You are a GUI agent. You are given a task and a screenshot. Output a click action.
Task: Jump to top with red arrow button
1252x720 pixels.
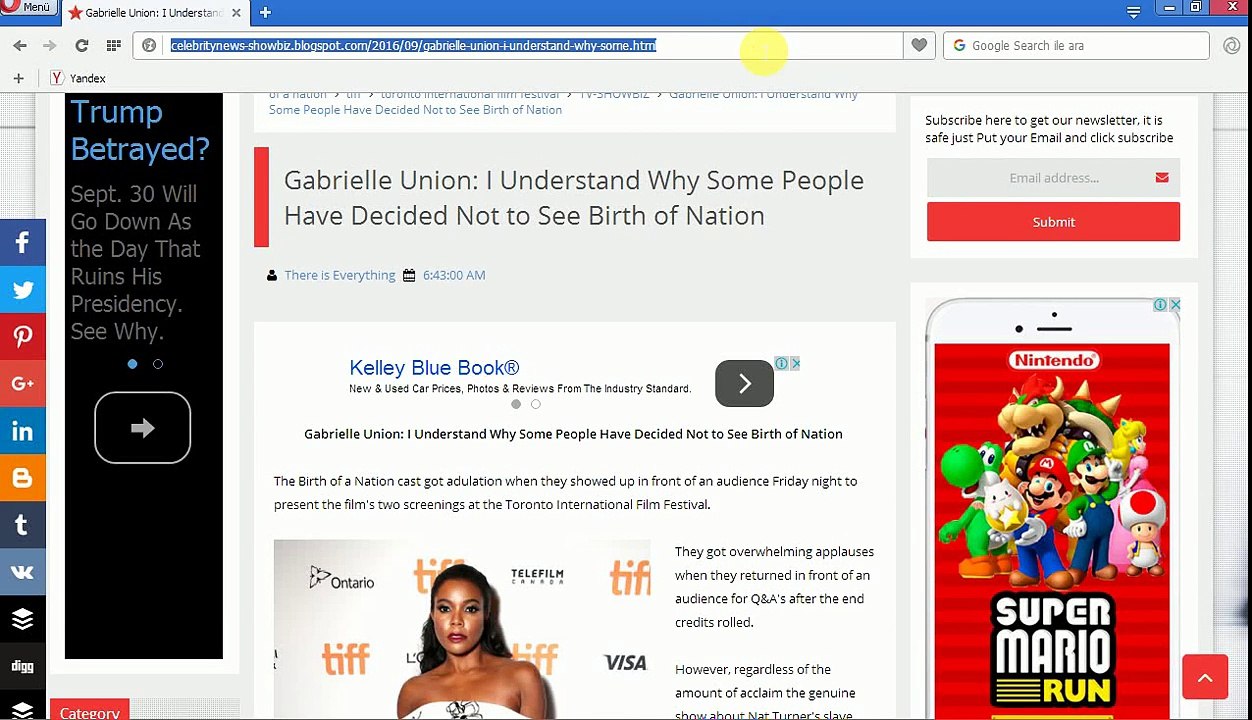(x=1205, y=677)
